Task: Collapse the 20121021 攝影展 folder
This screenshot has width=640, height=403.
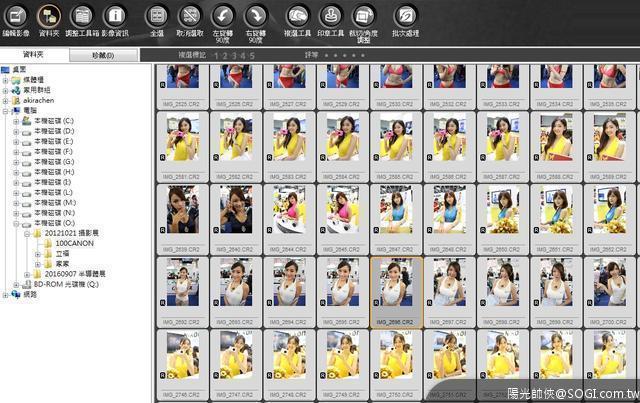Action: pyautogui.click(x=27, y=232)
